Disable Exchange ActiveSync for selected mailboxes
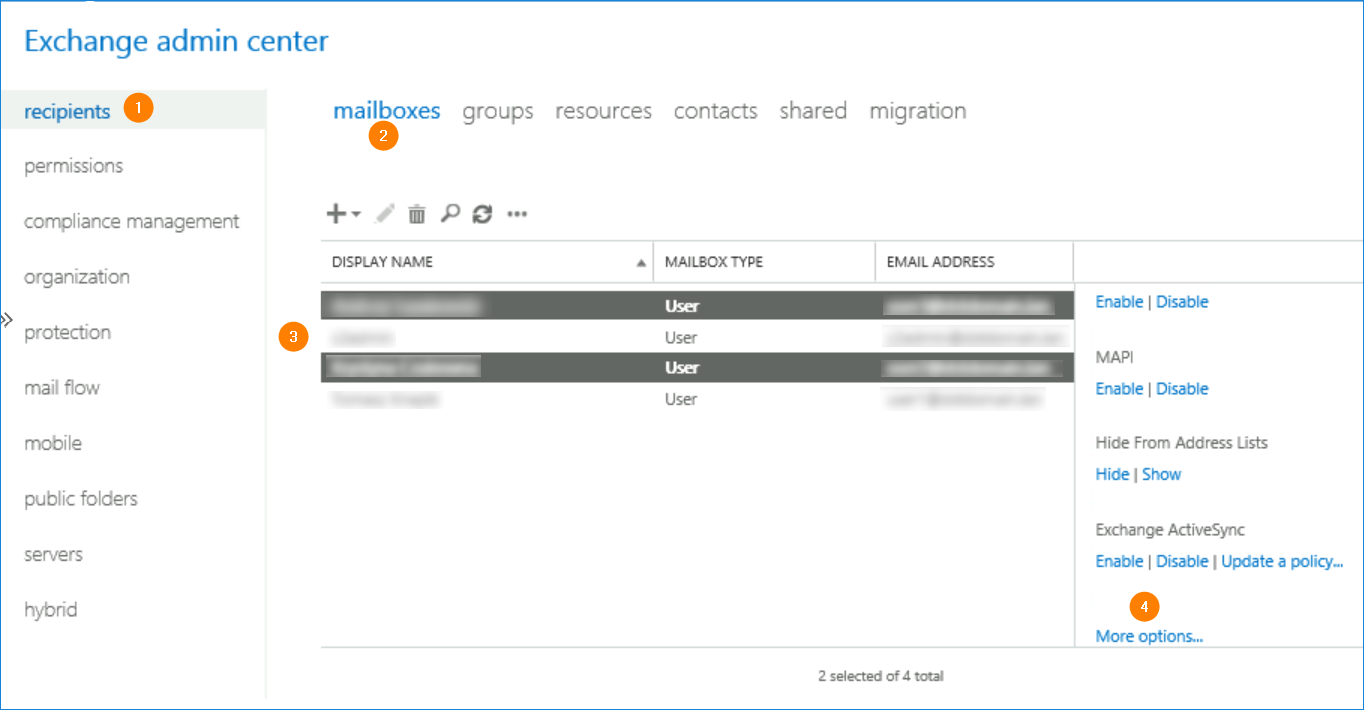The height and width of the screenshot is (710, 1364). [x=1182, y=561]
